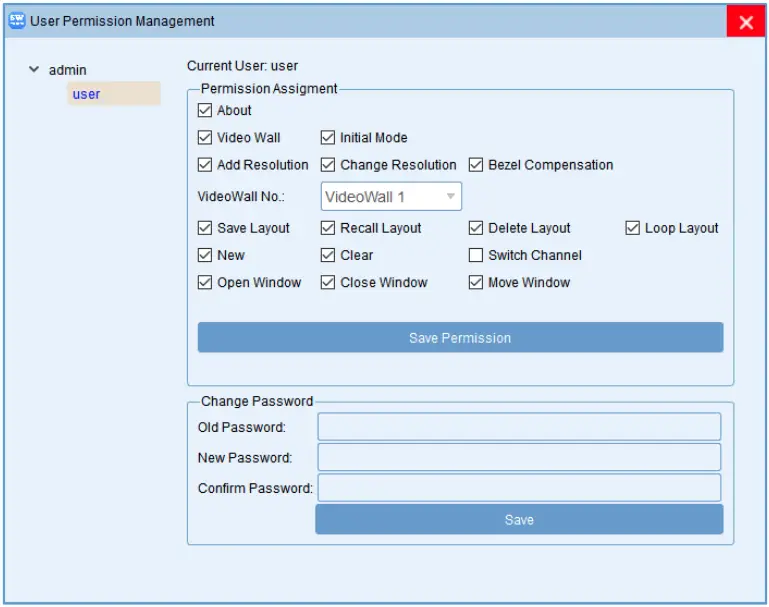Image resolution: width=769 pixels, height=607 pixels.
Task: Close the User Permission Management window
Action: (x=745, y=22)
